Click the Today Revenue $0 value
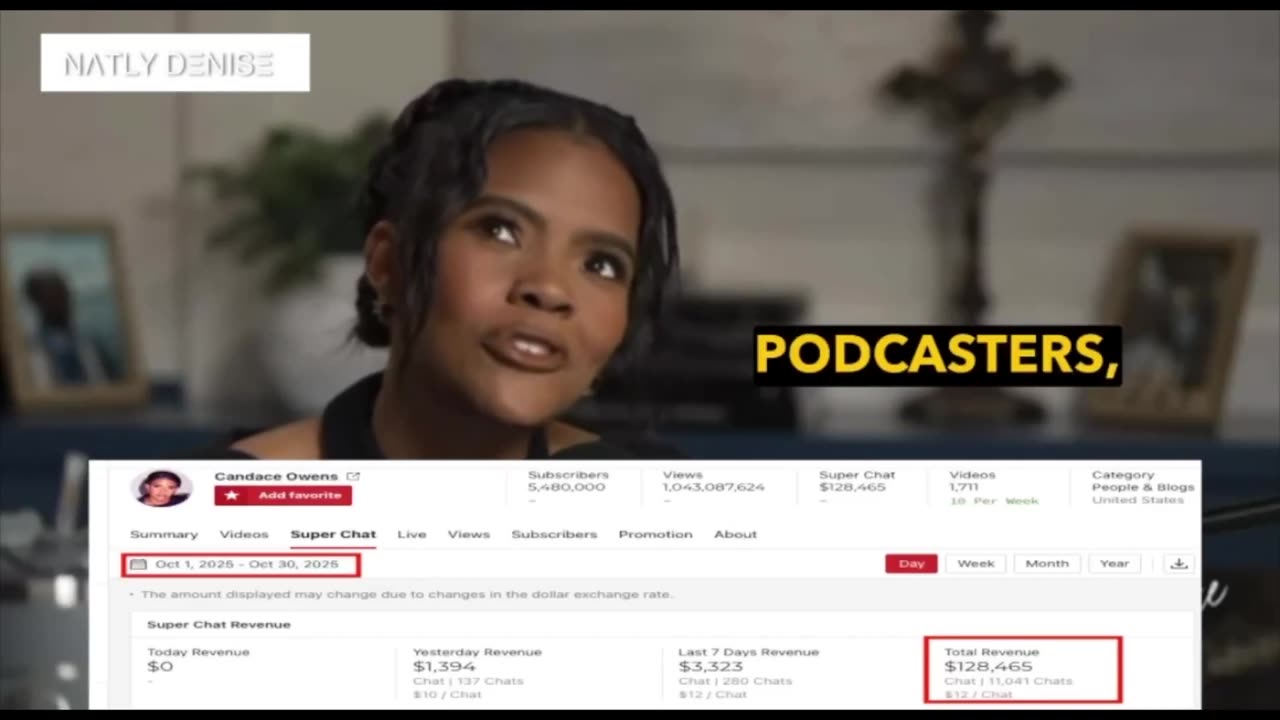1280x720 pixels. coord(160,666)
